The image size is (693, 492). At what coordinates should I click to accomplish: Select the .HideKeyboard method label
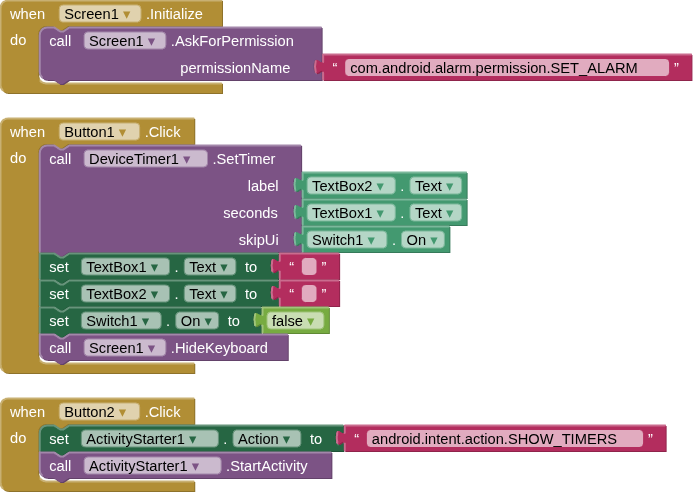pyautogui.click(x=219, y=348)
